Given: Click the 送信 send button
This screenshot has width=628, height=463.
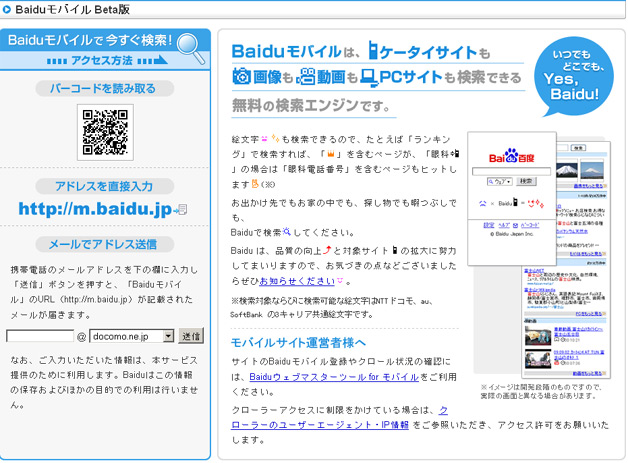Looking at the screenshot, I should (192, 336).
